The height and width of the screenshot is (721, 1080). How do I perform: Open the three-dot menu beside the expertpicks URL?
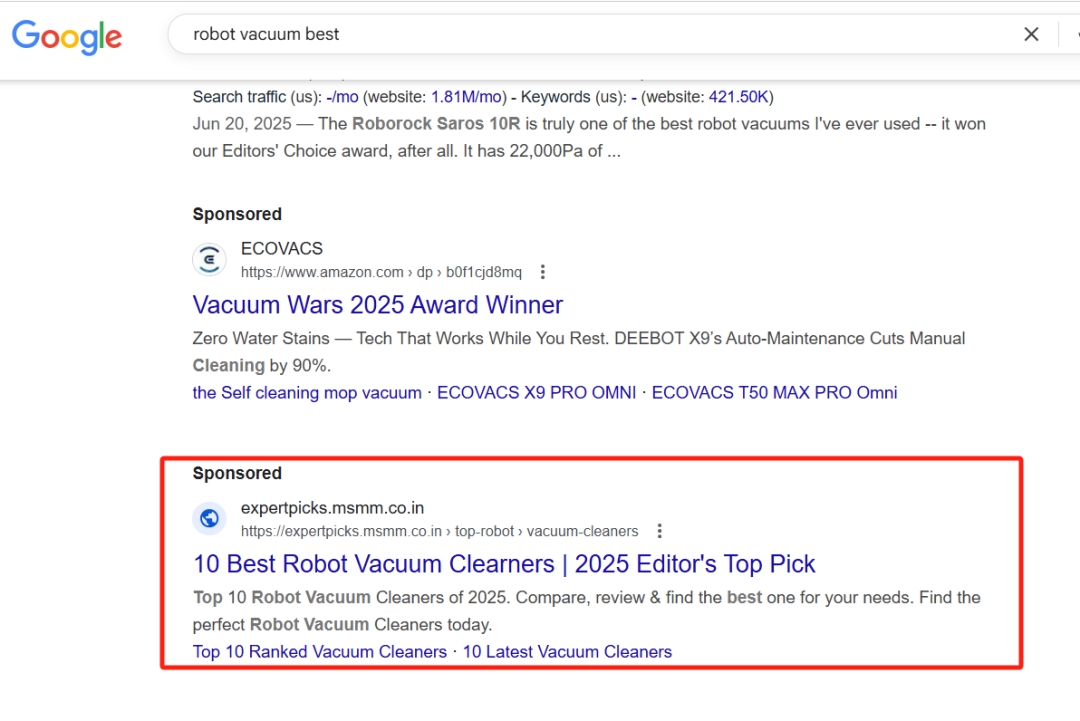[659, 531]
